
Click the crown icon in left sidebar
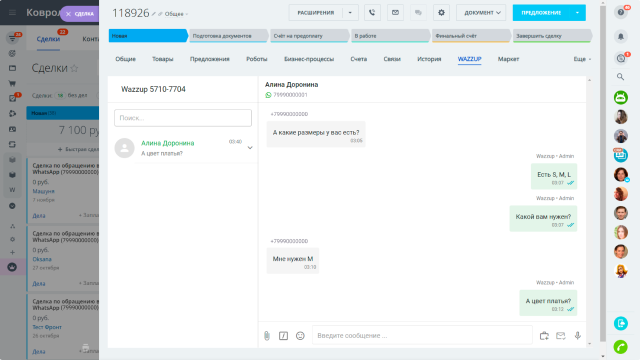(x=12, y=267)
